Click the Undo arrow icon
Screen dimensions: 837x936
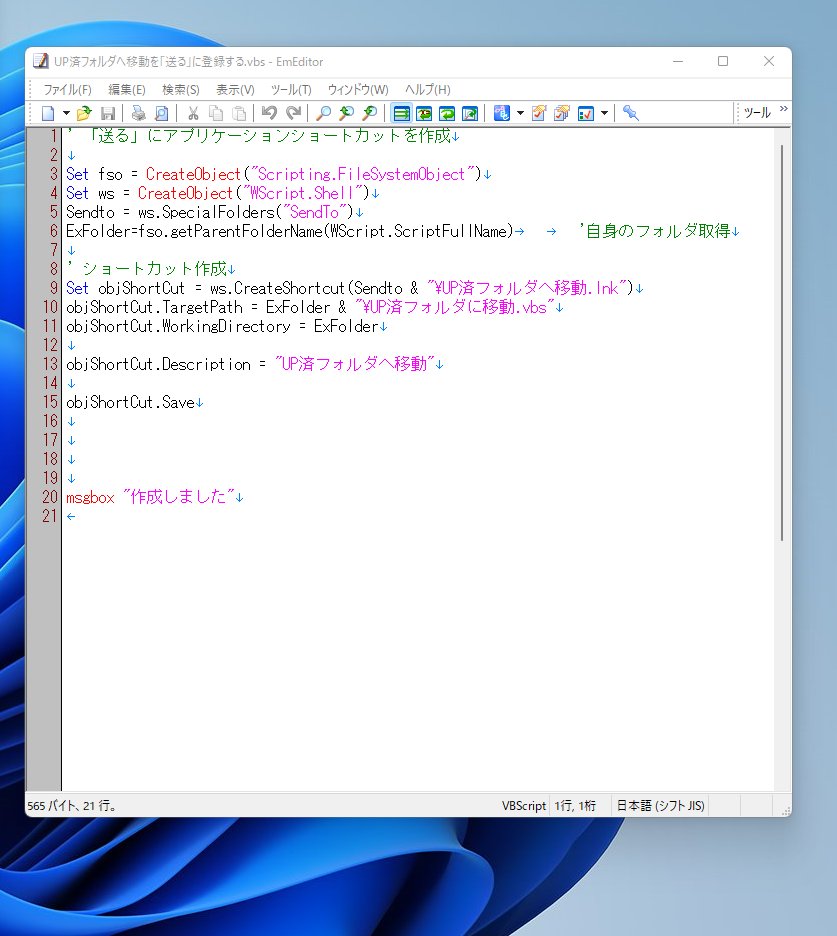(269, 113)
